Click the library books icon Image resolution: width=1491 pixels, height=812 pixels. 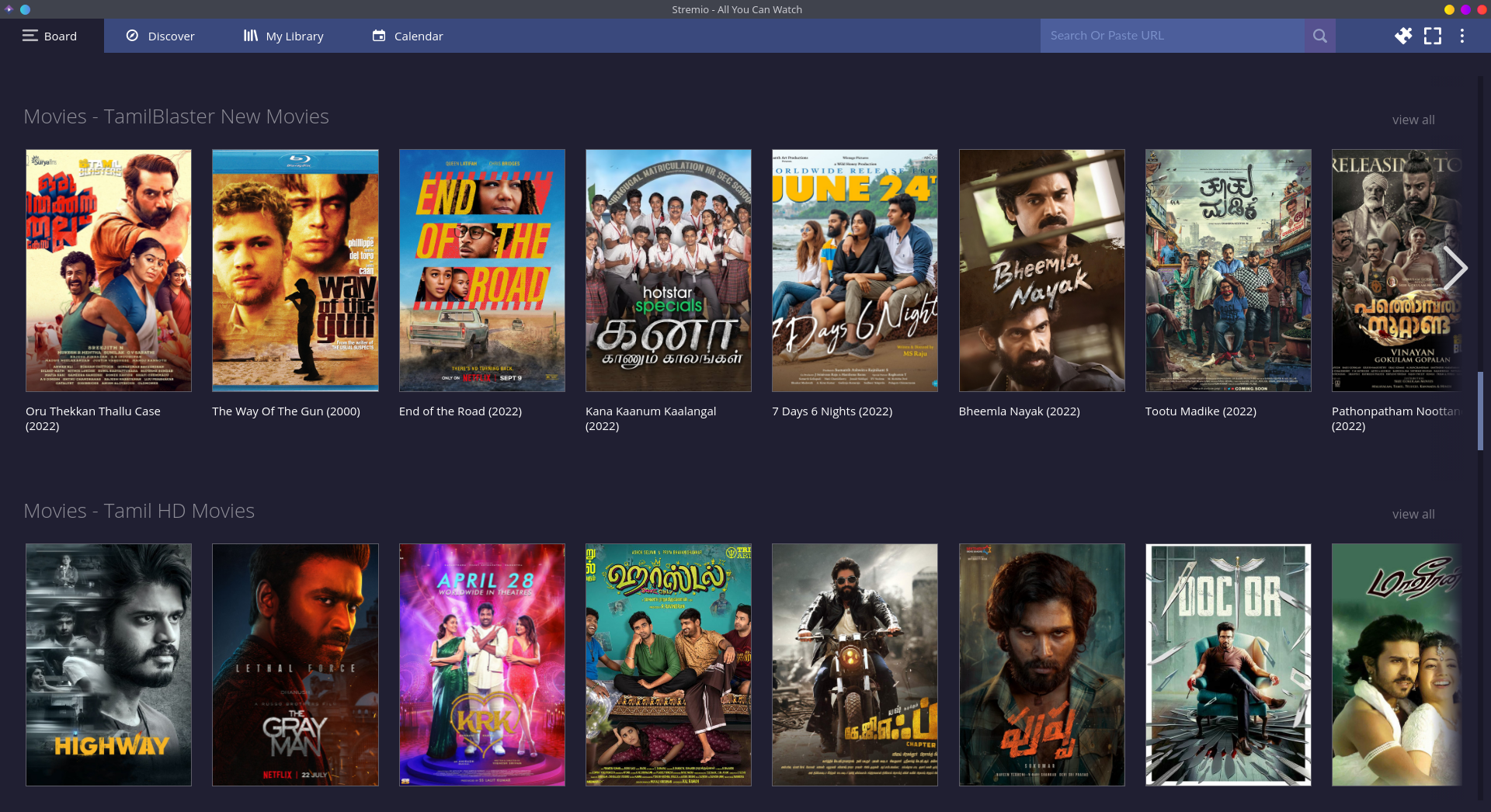pos(250,36)
